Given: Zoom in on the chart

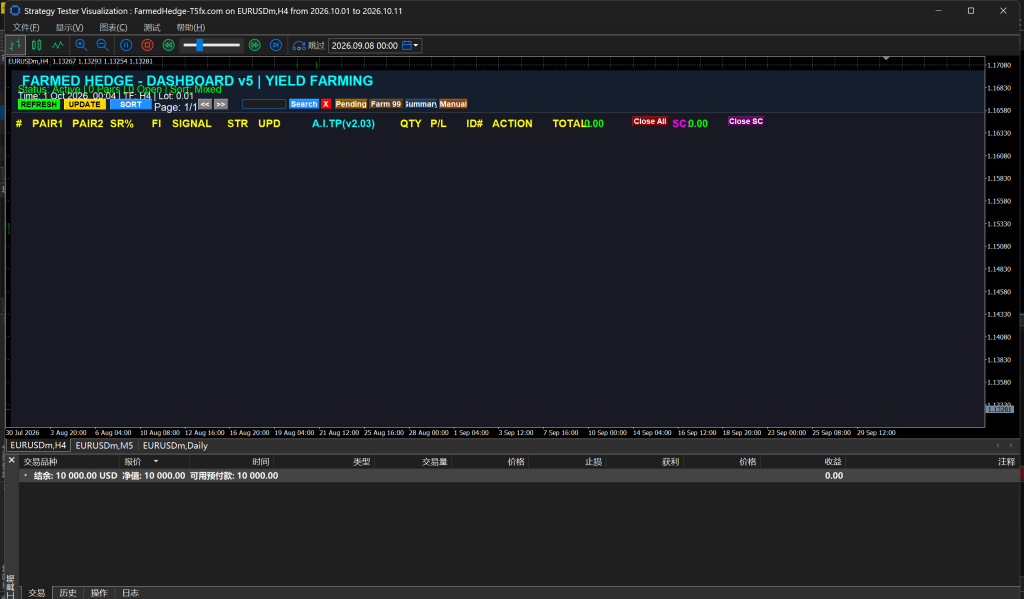Looking at the screenshot, I should (x=81, y=45).
